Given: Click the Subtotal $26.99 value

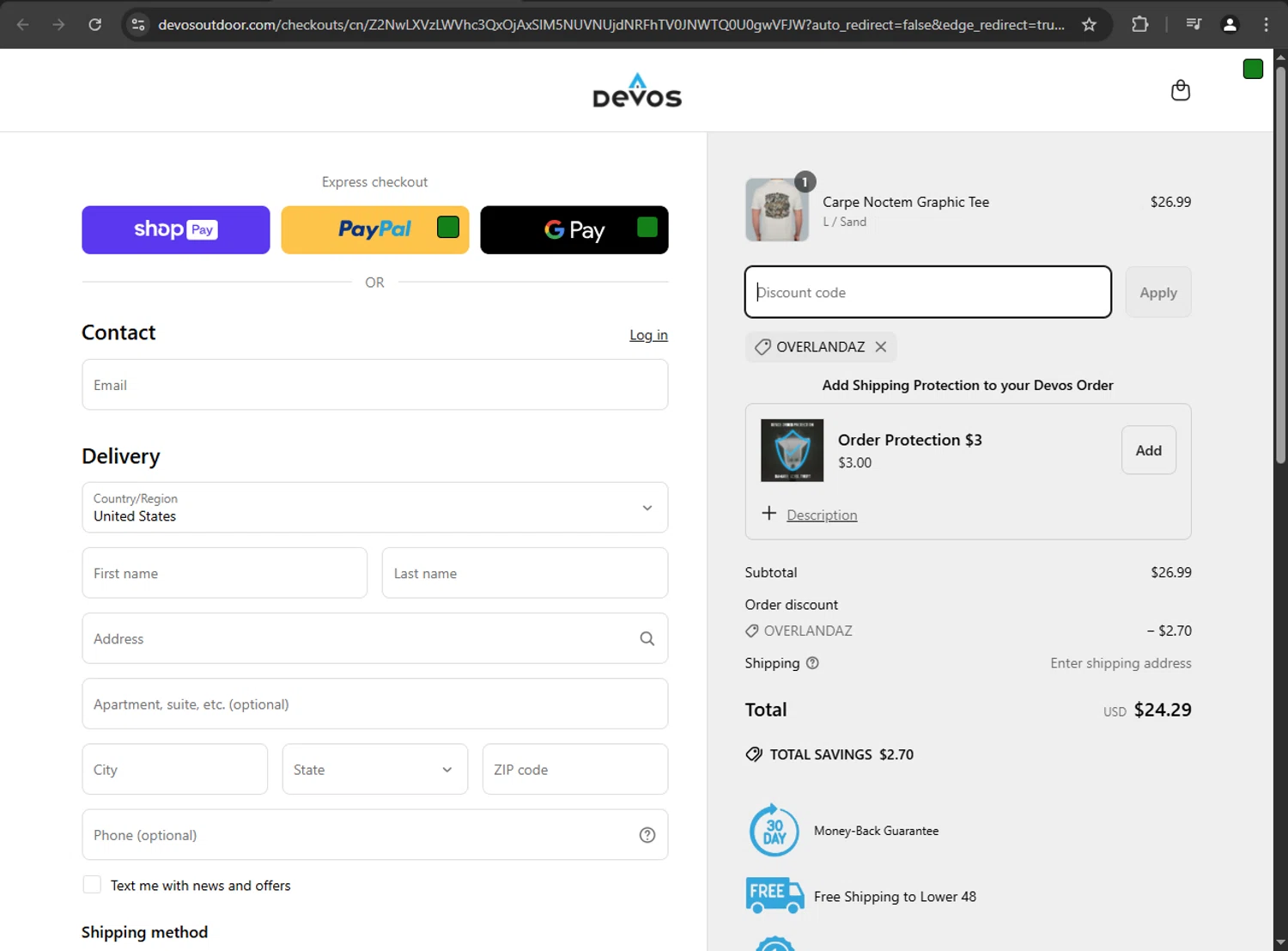Looking at the screenshot, I should pos(1171,572).
